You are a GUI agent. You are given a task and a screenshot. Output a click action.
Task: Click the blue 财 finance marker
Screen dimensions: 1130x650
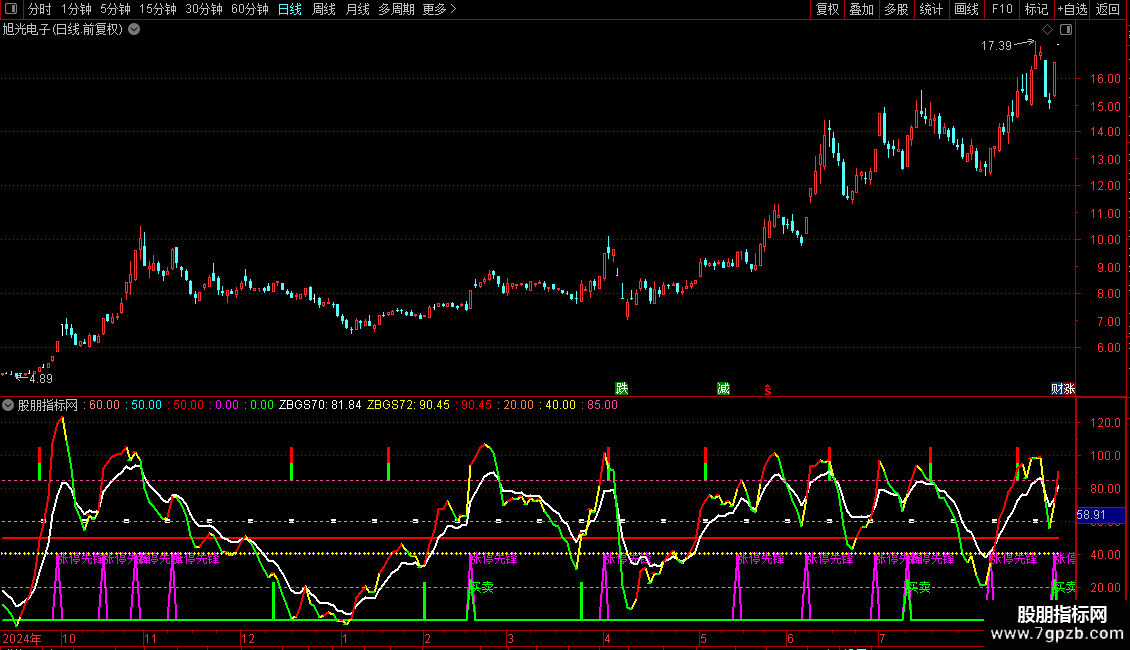tap(1056, 389)
